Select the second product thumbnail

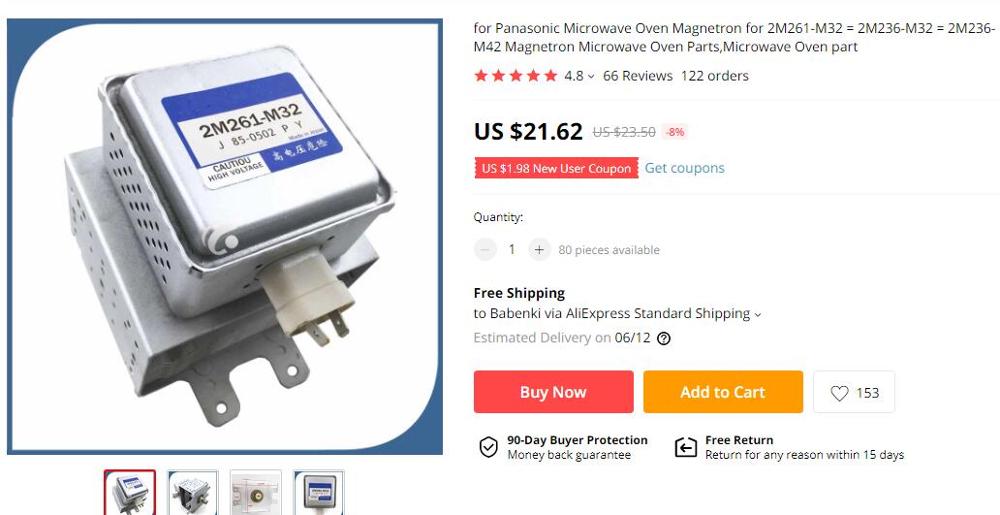tap(193, 492)
